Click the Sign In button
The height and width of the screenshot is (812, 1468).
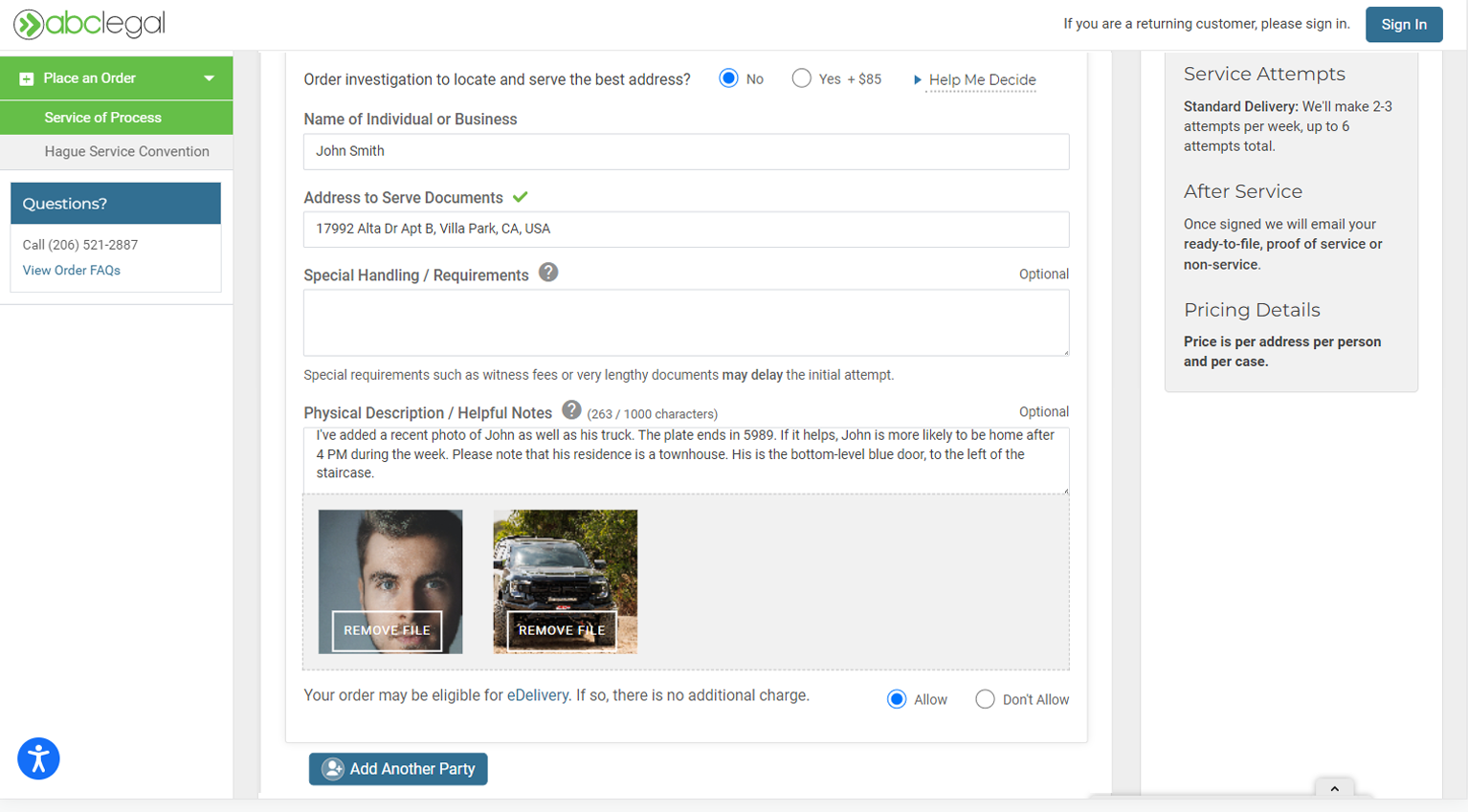tap(1403, 25)
